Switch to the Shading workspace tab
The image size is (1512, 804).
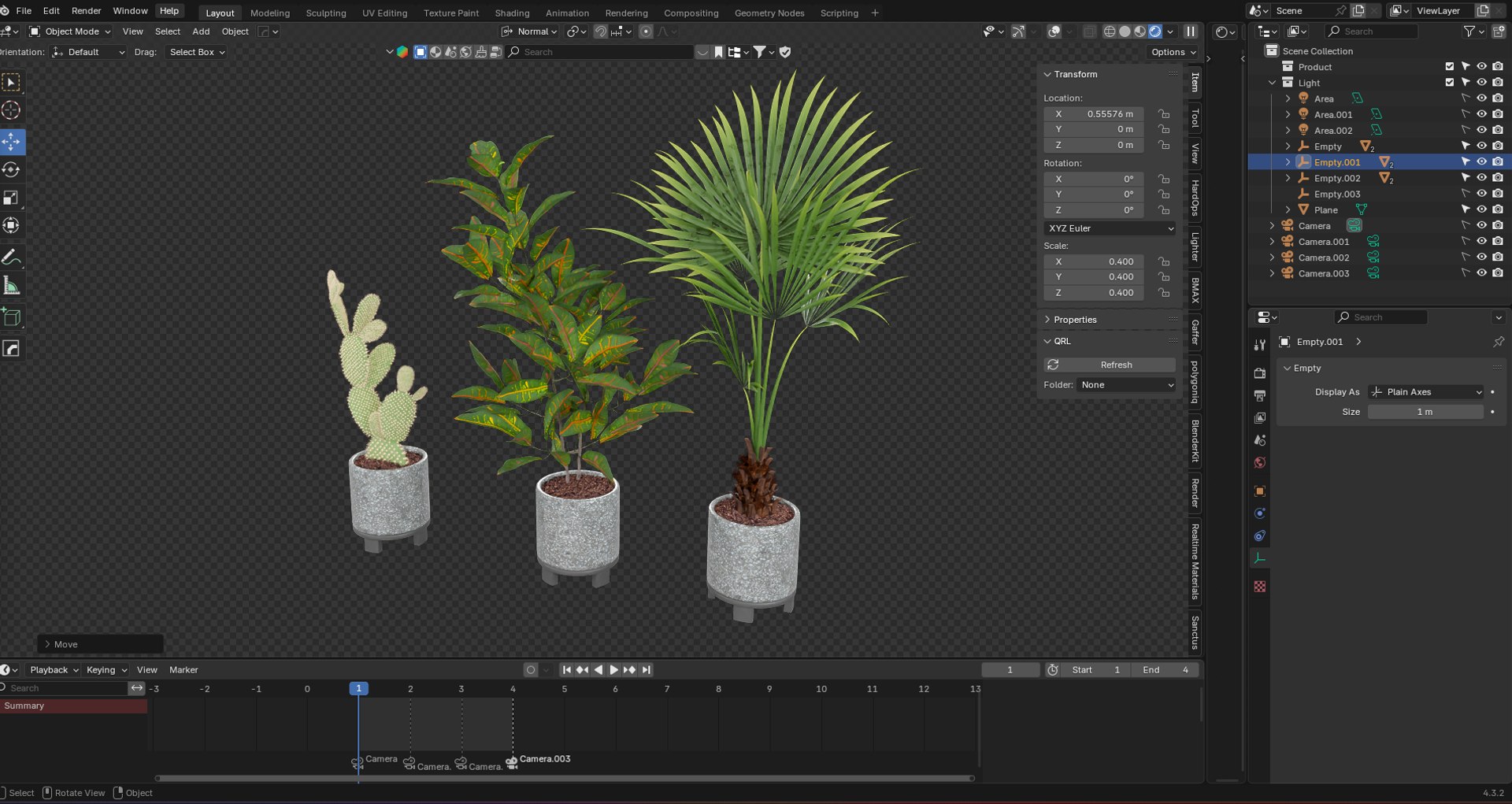(512, 13)
